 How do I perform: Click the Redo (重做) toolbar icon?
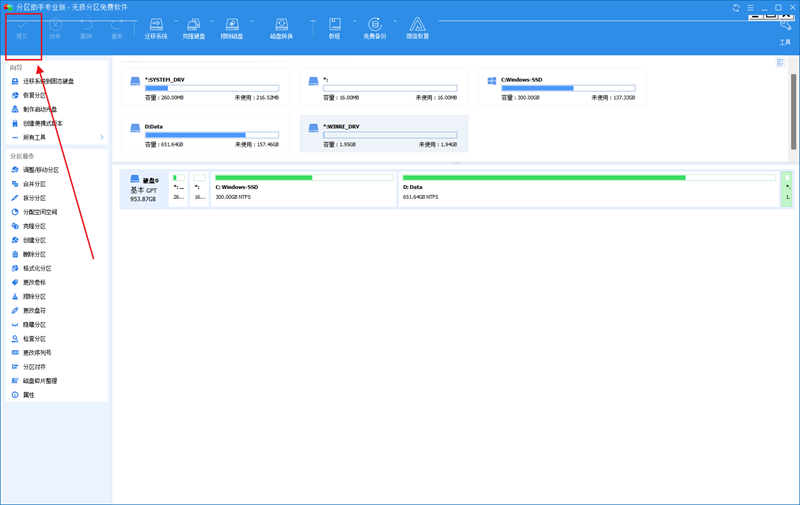(x=117, y=29)
